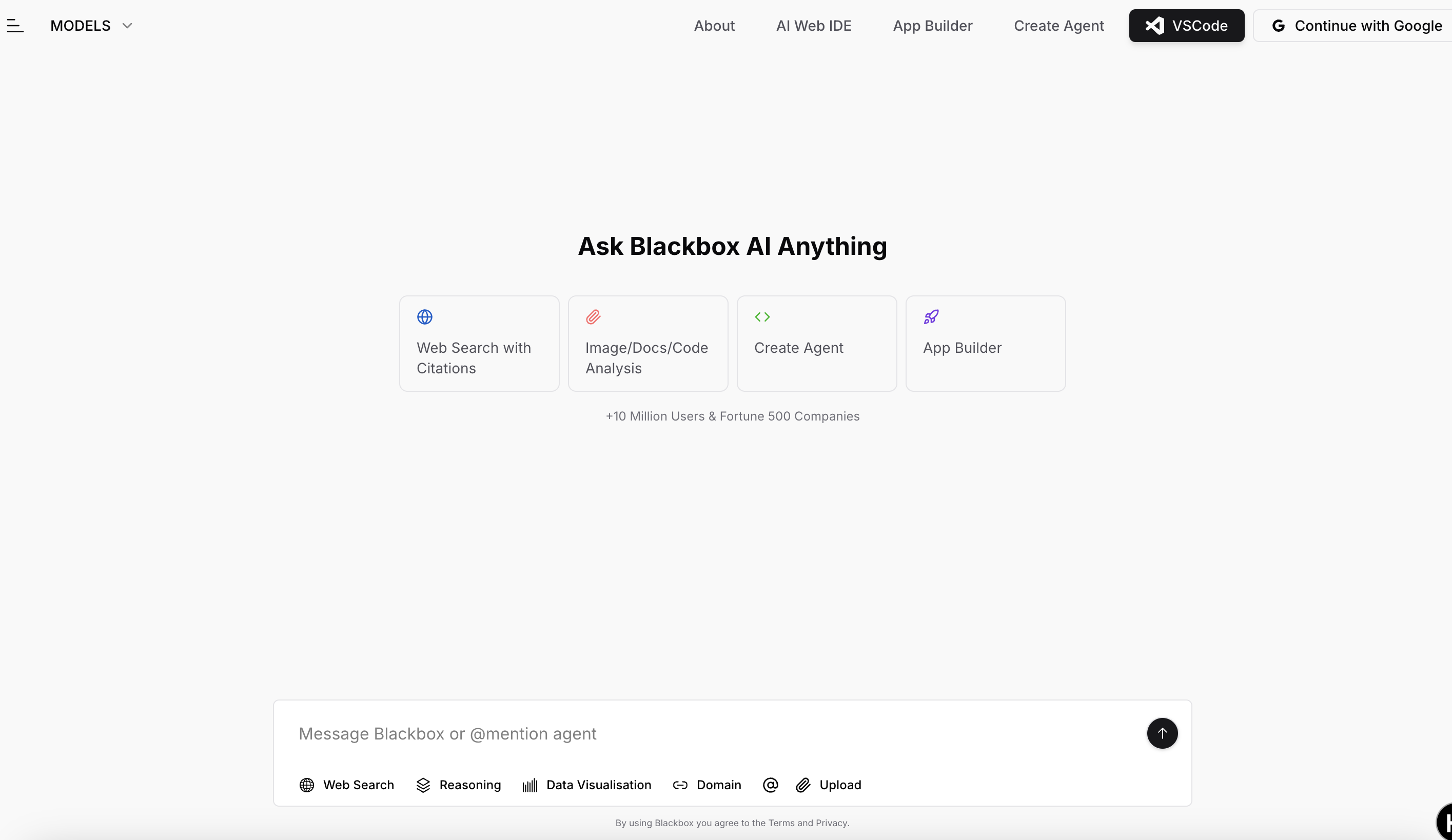Send message with the arrow button

click(x=1162, y=733)
